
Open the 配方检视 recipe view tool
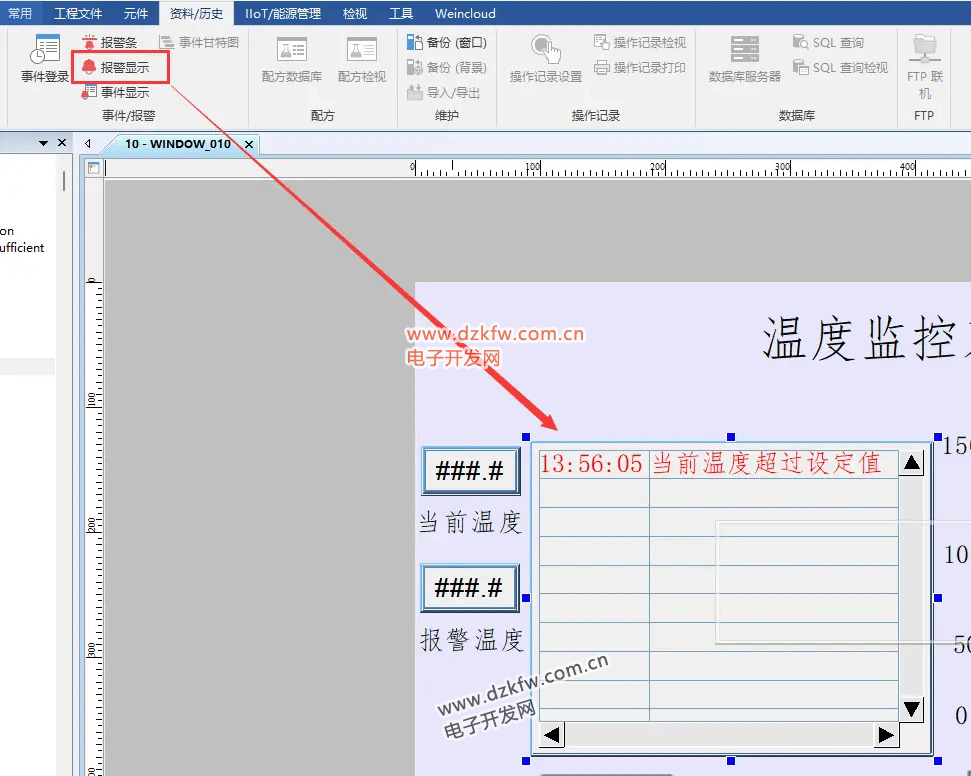pos(361,59)
